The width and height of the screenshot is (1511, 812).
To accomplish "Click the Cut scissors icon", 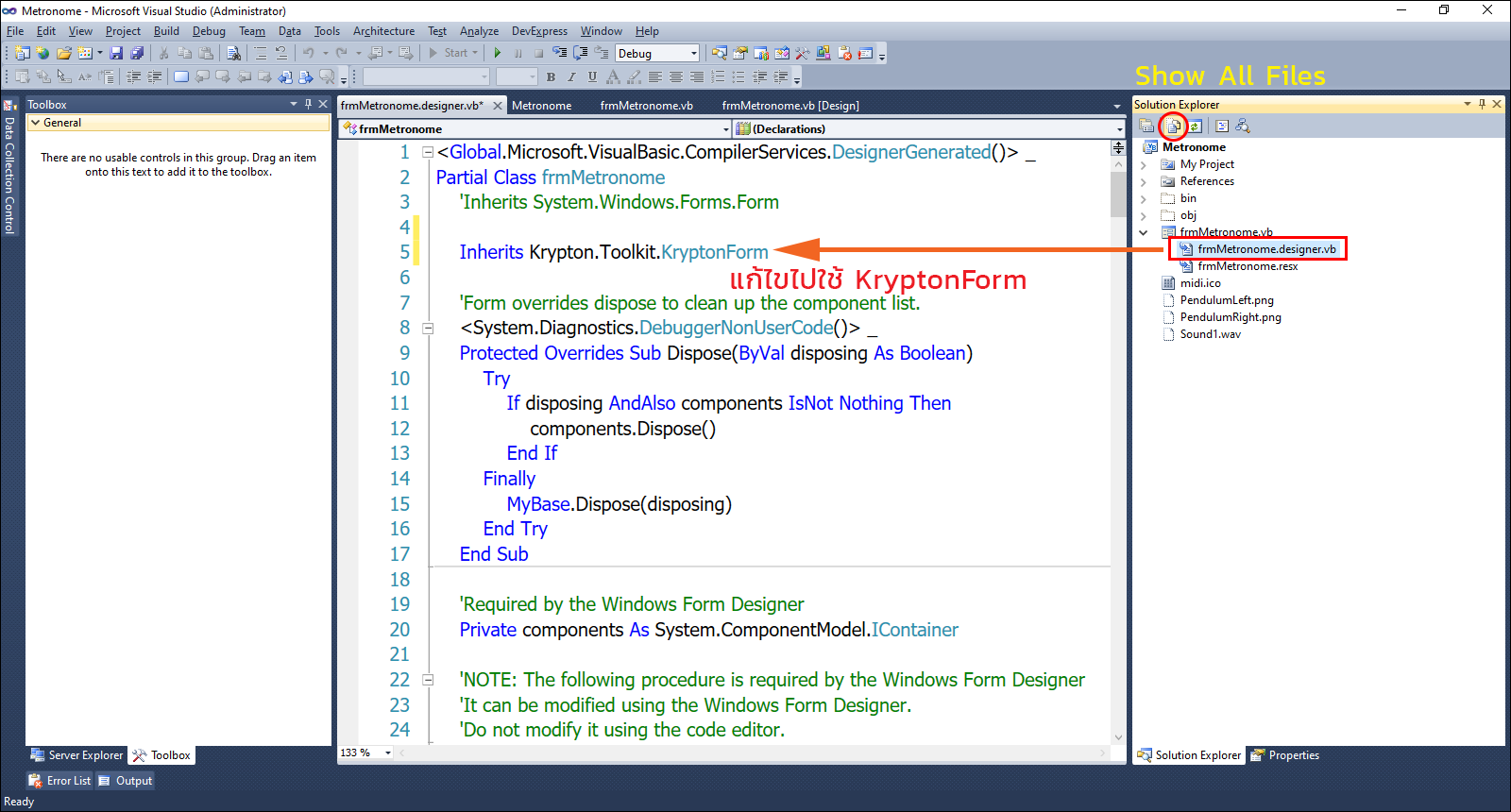I will 163,53.
